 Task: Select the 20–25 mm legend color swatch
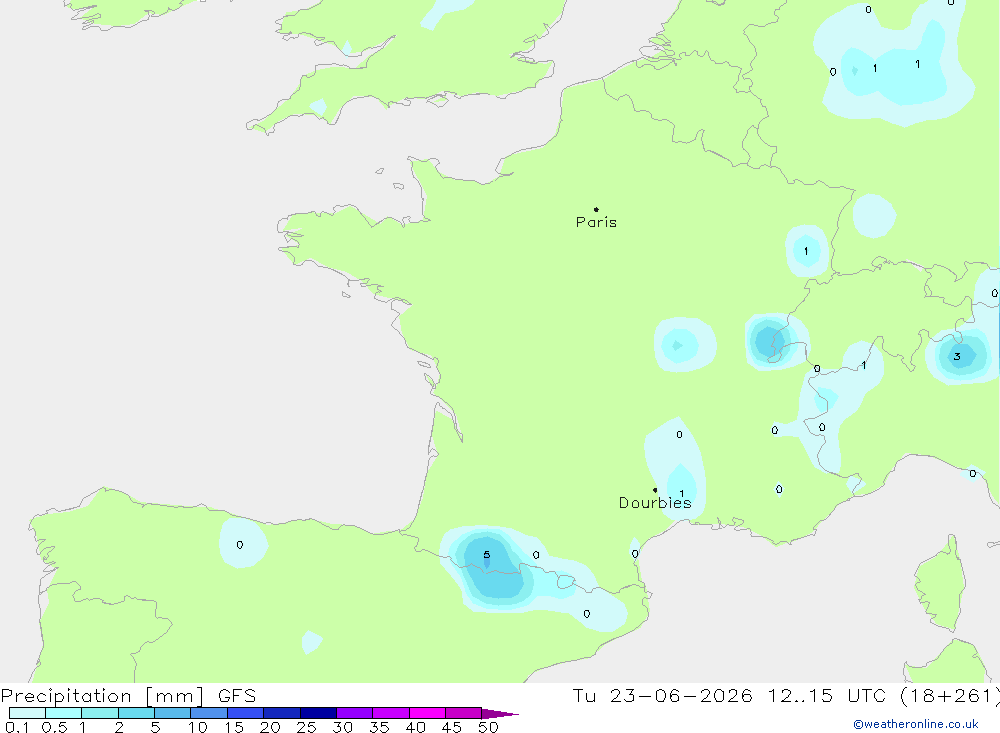coord(282,713)
